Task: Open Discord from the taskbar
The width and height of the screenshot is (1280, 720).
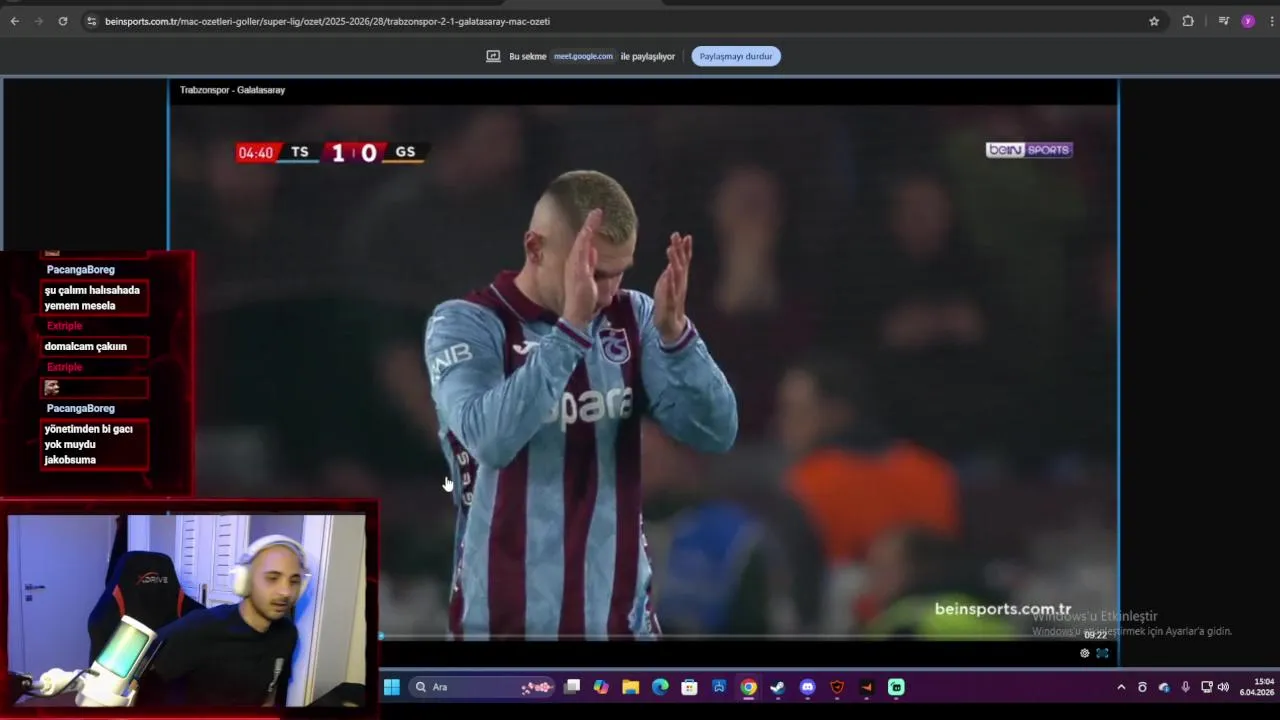Action: [808, 687]
